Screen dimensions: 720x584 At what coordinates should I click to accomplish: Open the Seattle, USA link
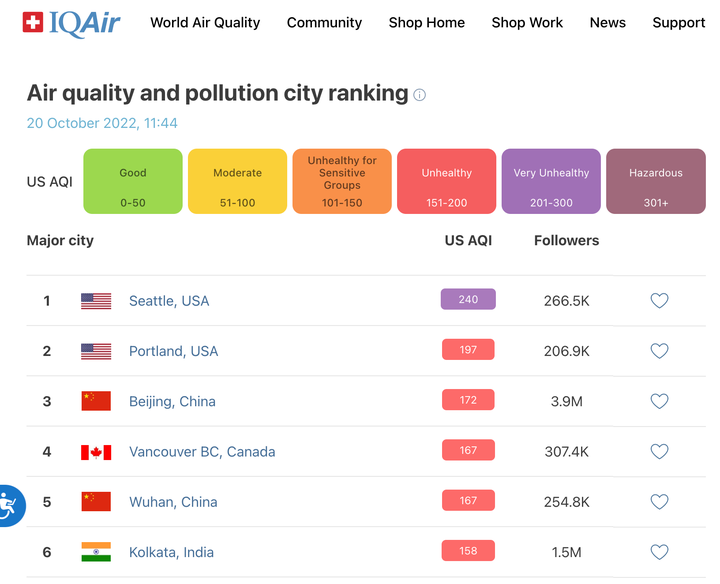pos(169,301)
